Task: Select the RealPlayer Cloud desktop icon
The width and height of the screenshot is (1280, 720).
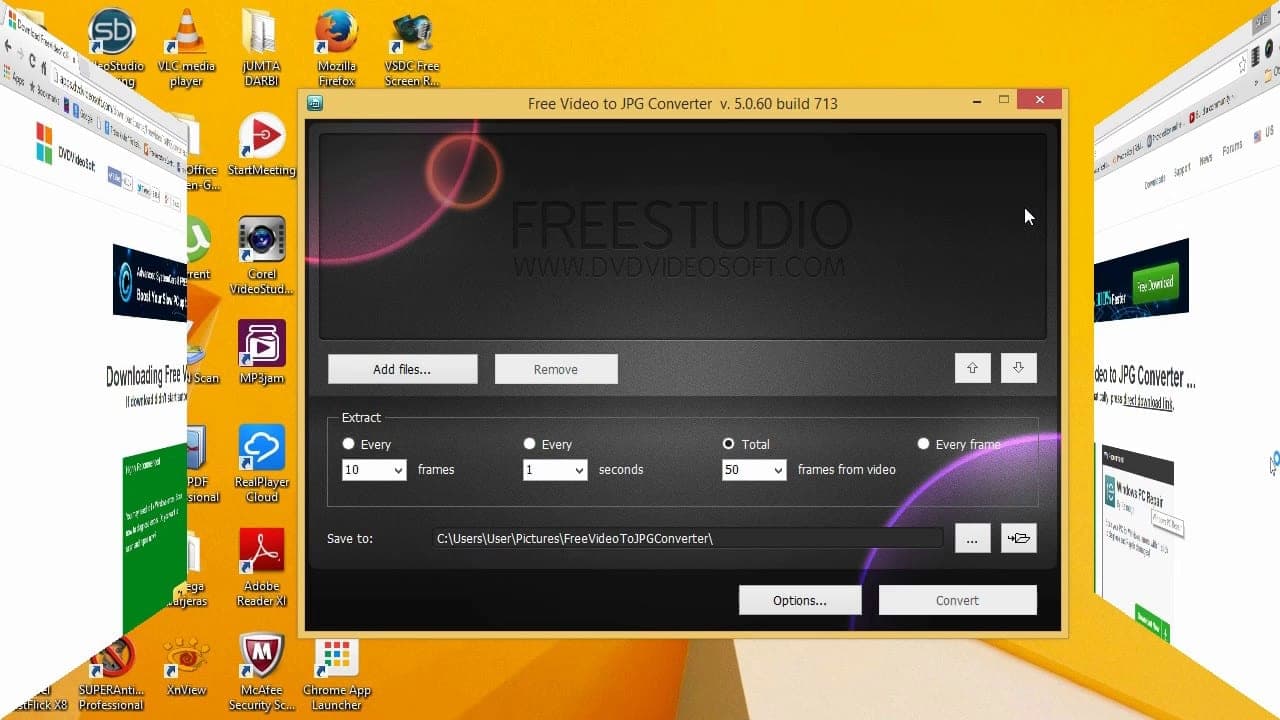Action: pyautogui.click(x=261, y=463)
